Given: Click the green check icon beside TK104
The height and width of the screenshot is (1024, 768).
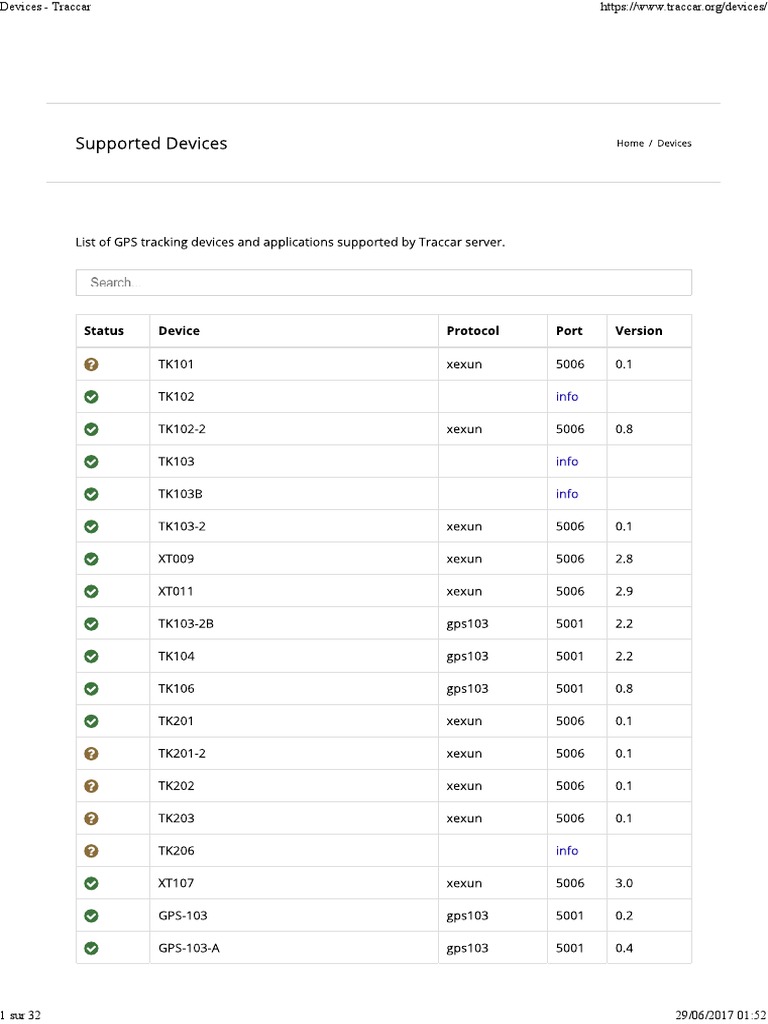Looking at the screenshot, I should [92, 656].
